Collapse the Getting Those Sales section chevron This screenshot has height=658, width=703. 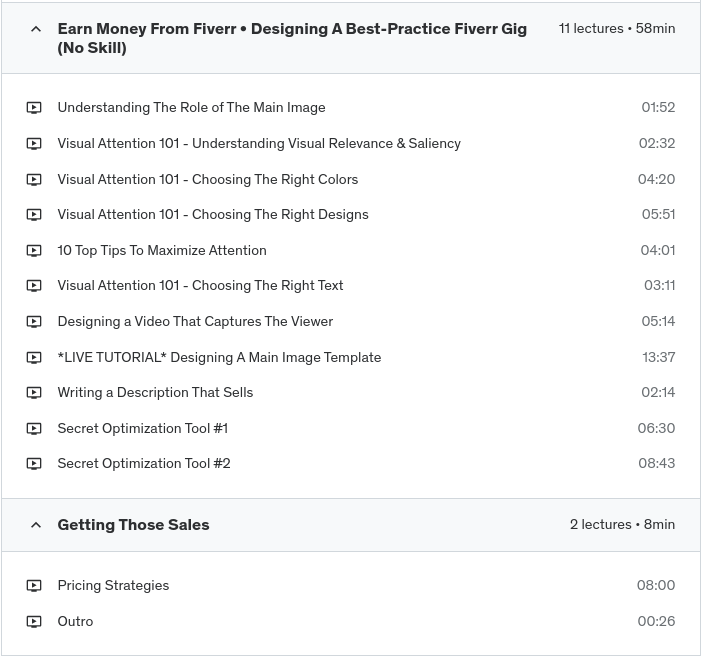tap(36, 525)
